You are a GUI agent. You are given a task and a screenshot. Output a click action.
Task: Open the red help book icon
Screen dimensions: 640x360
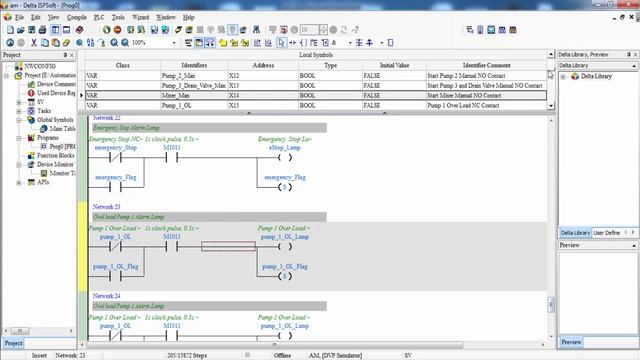pyautogui.click(x=80, y=30)
